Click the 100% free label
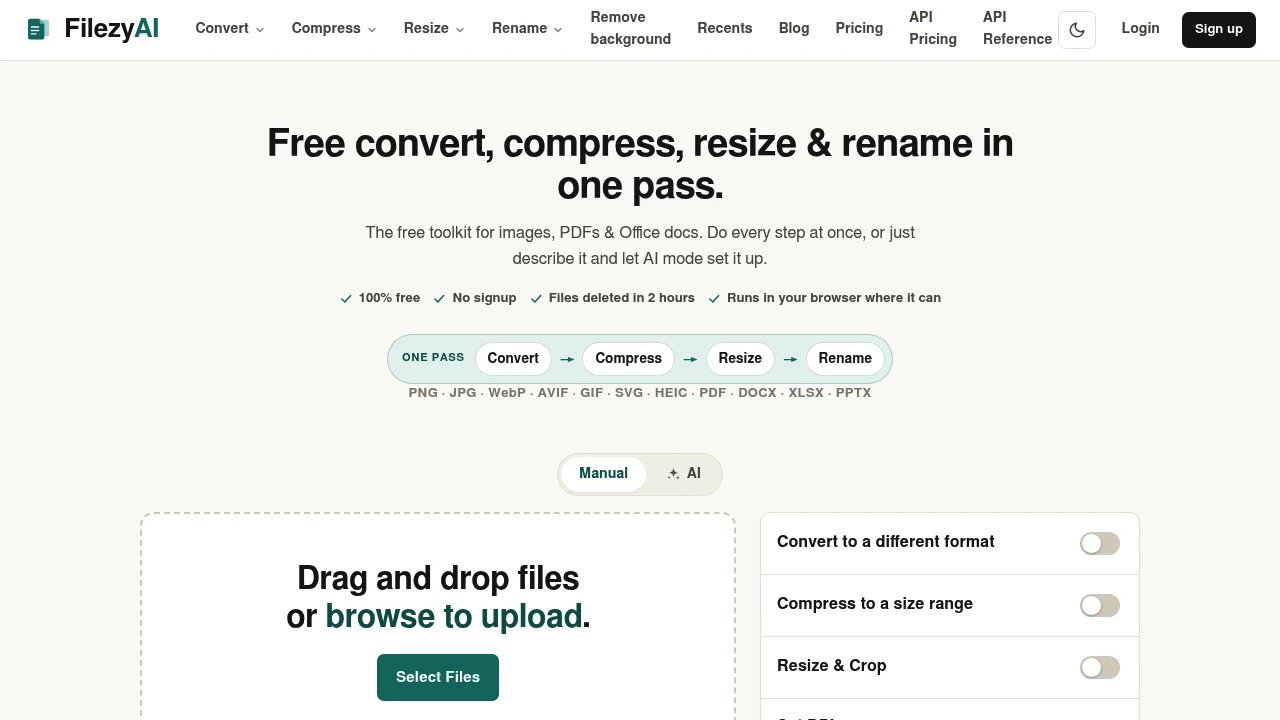1280x720 pixels. 389,298
